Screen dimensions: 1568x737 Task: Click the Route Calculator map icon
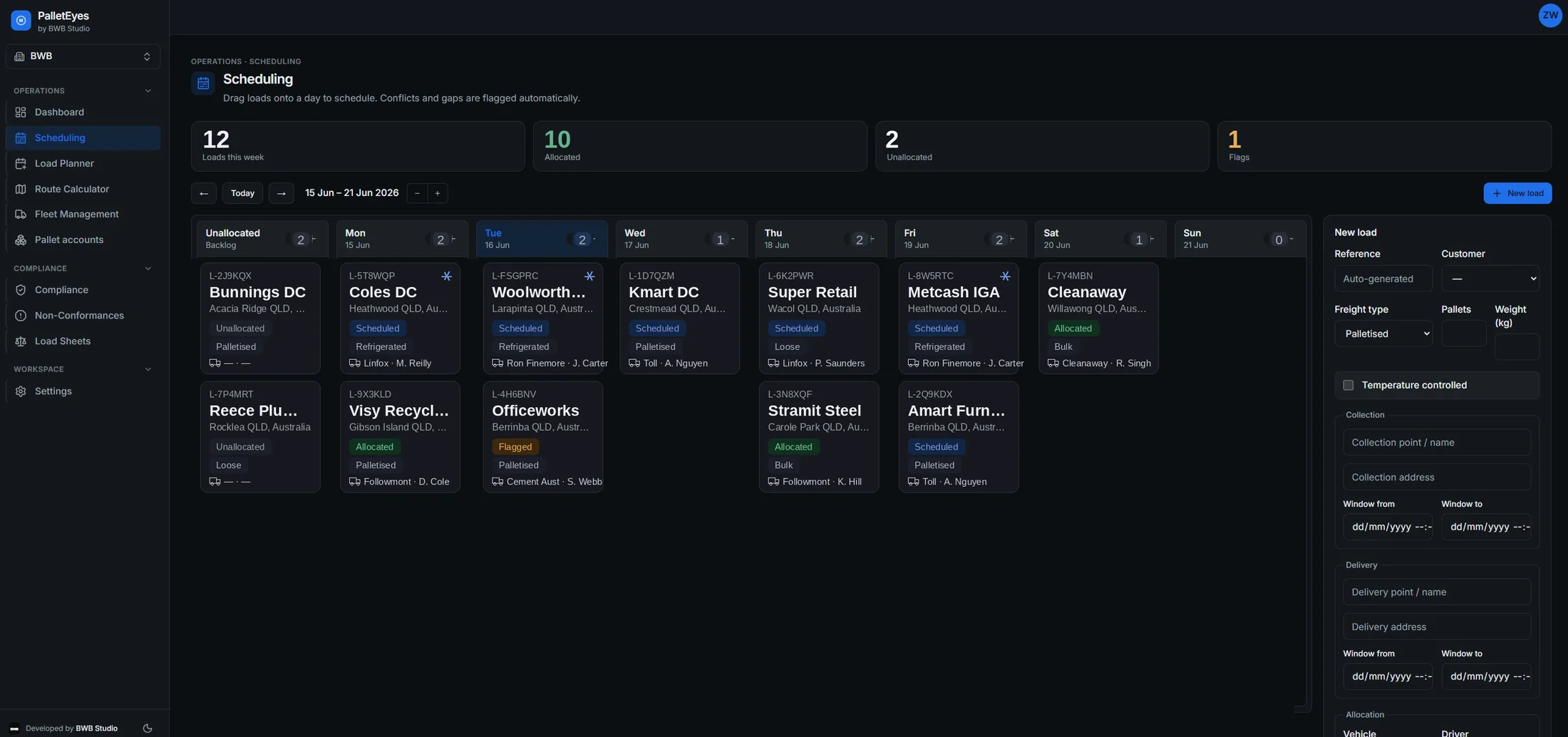21,189
